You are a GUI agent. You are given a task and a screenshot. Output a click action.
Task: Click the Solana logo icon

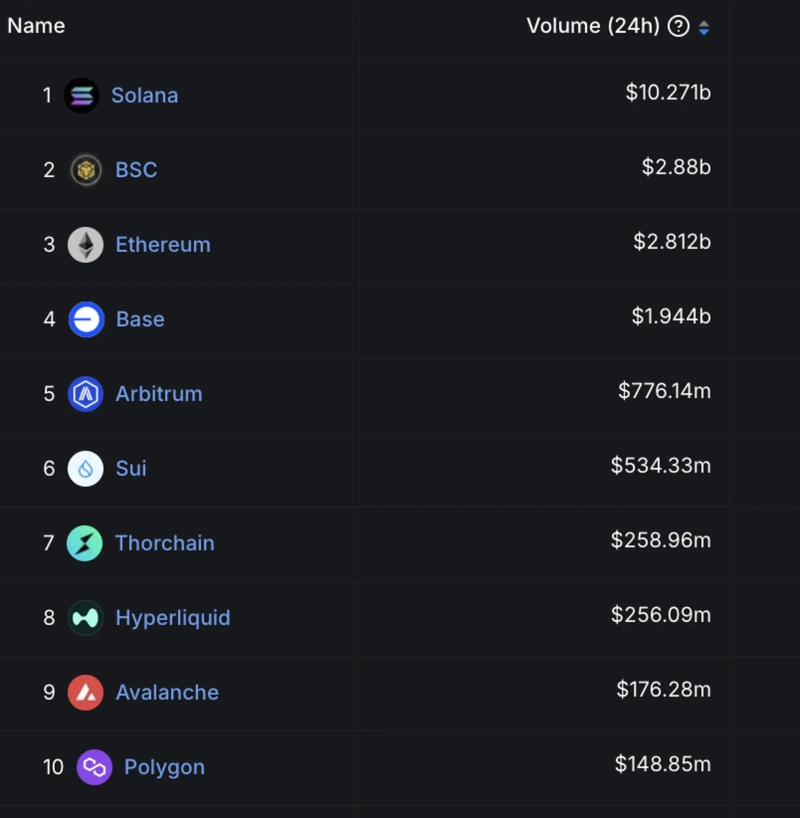pyautogui.click(x=82, y=96)
